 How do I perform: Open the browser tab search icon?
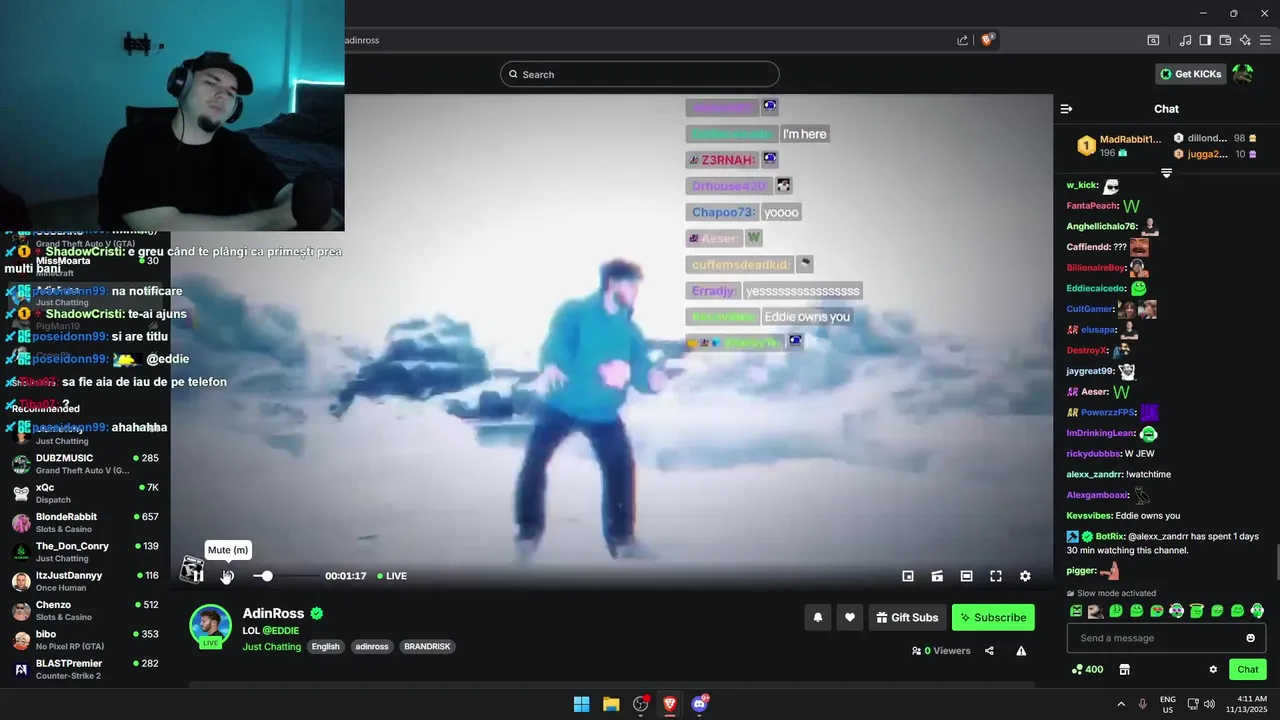tap(1153, 40)
